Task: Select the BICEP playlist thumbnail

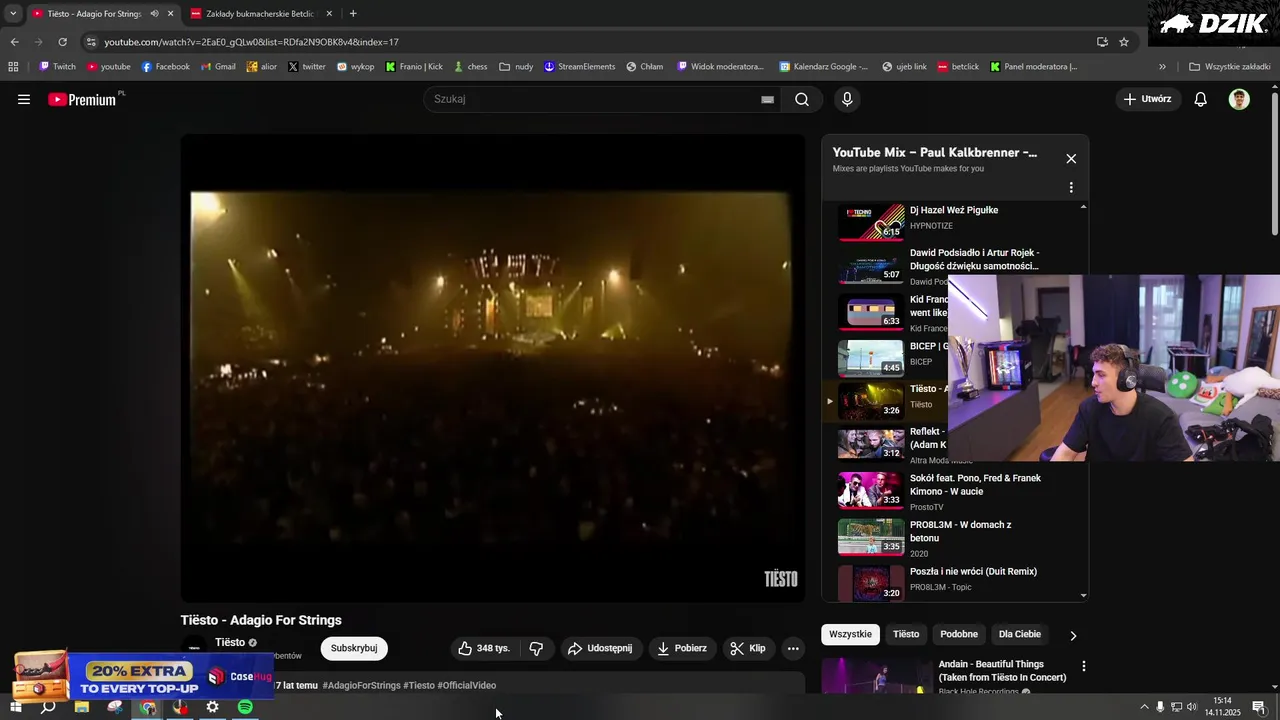Action: tap(871, 358)
